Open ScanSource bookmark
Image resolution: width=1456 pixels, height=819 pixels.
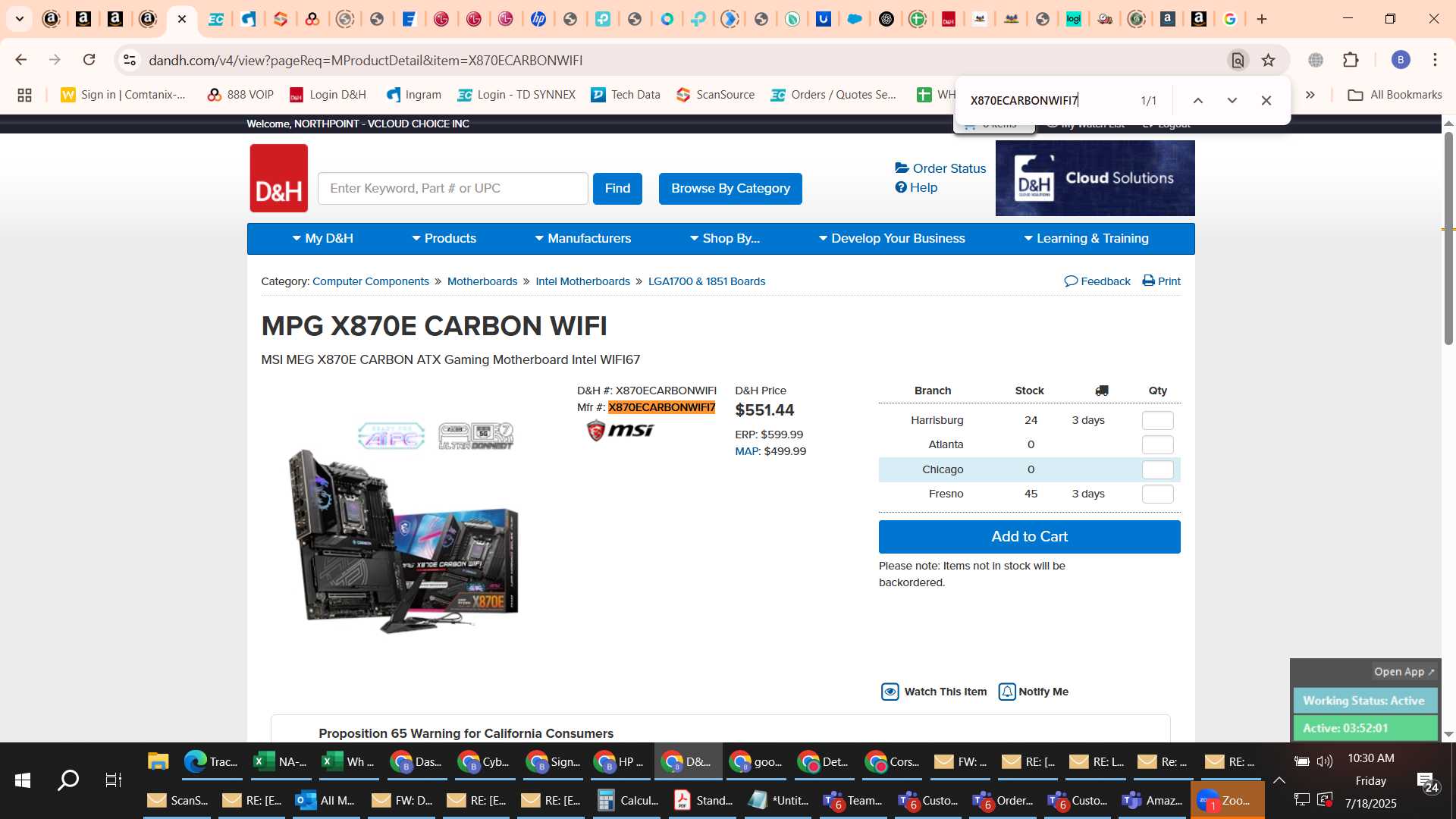[716, 95]
